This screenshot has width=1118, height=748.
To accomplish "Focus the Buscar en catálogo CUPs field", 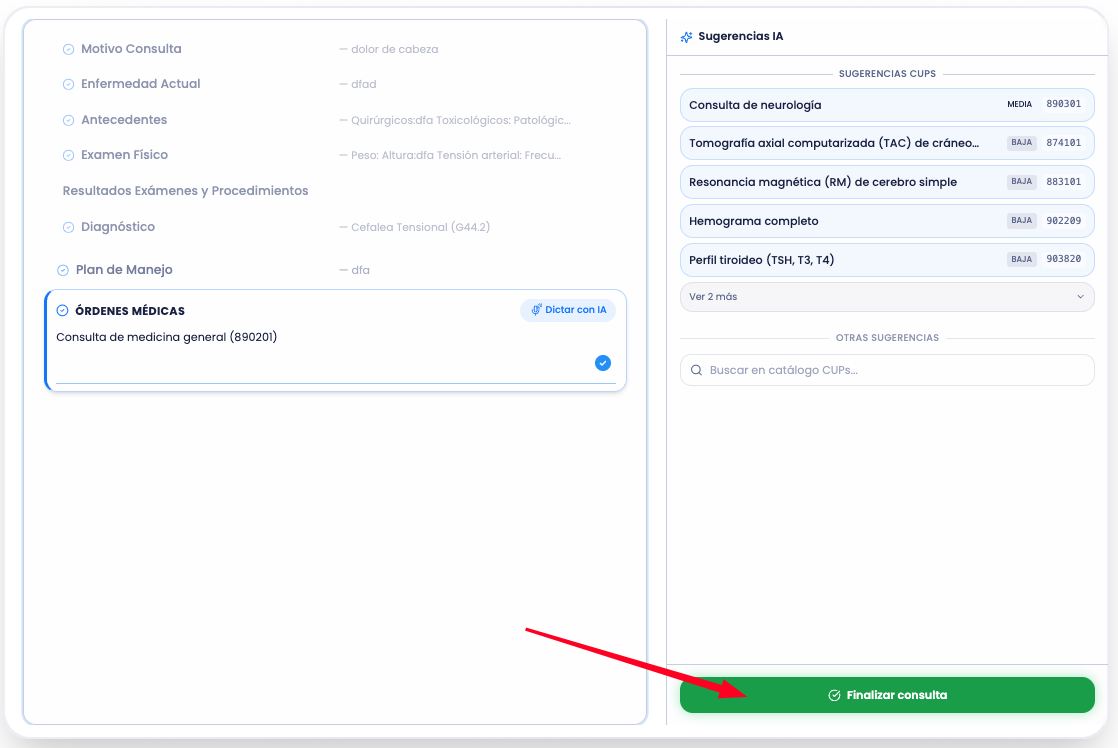I will pos(895,370).
